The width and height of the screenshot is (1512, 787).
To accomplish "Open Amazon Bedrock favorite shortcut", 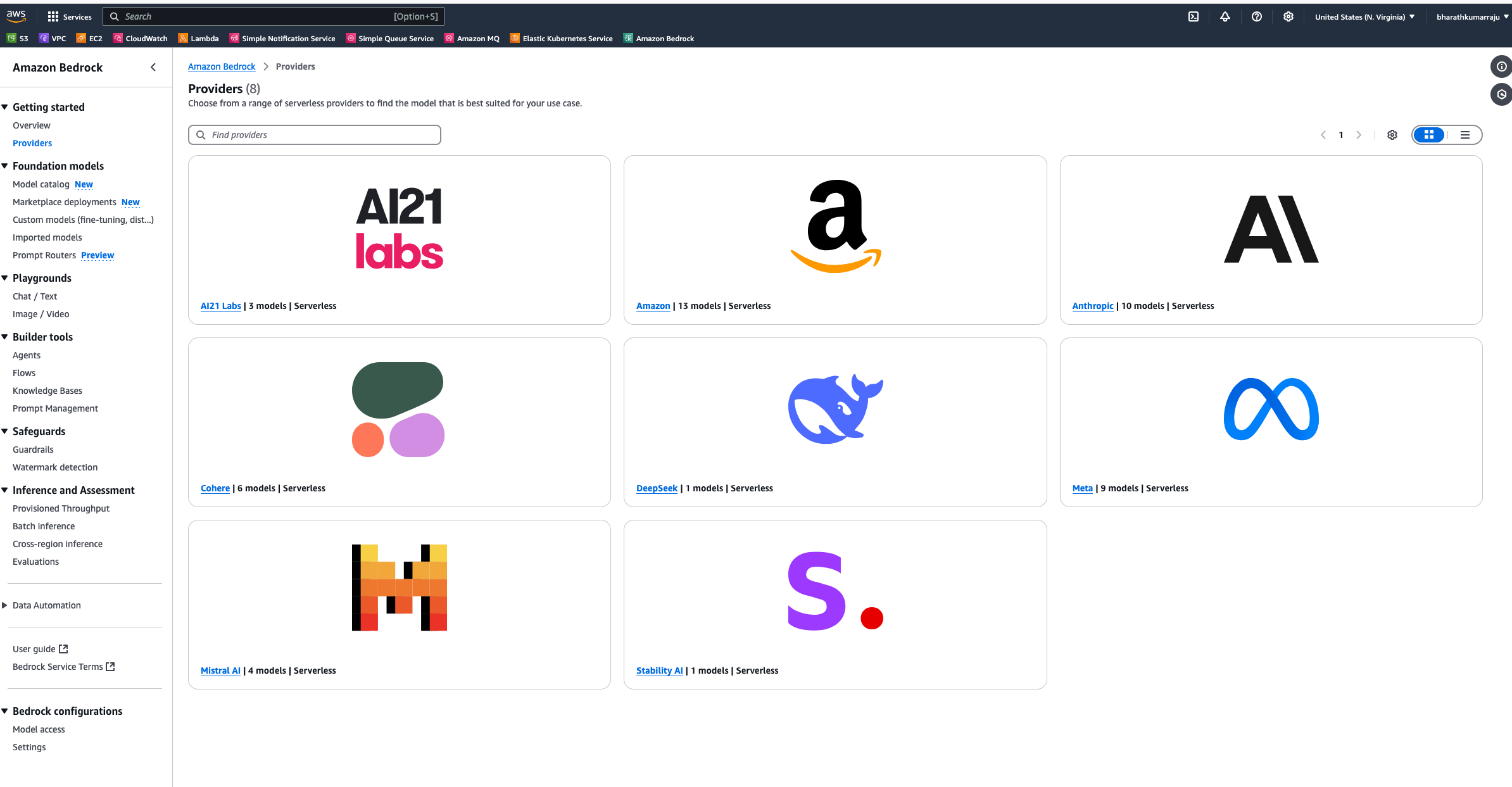I will coord(659,39).
